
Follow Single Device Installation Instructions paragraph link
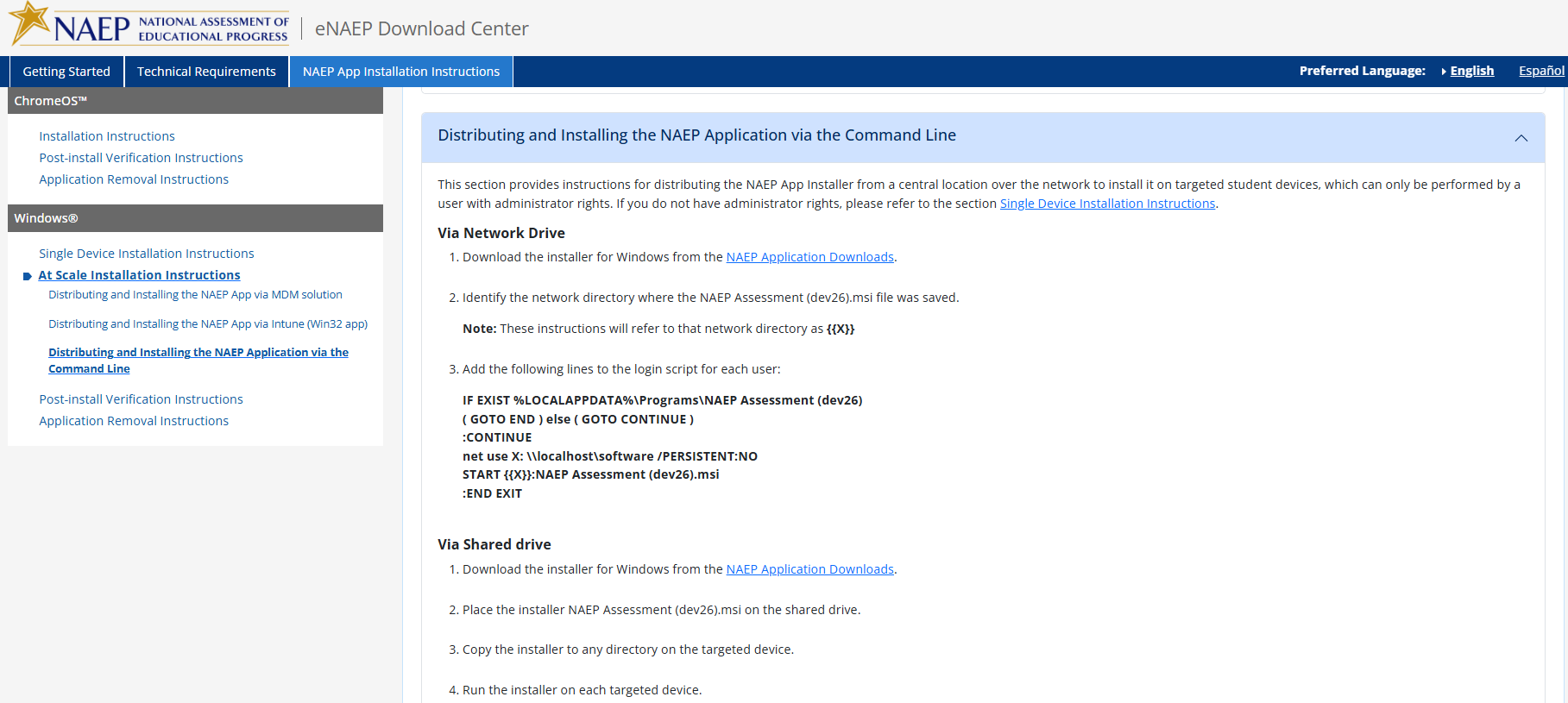click(1107, 204)
